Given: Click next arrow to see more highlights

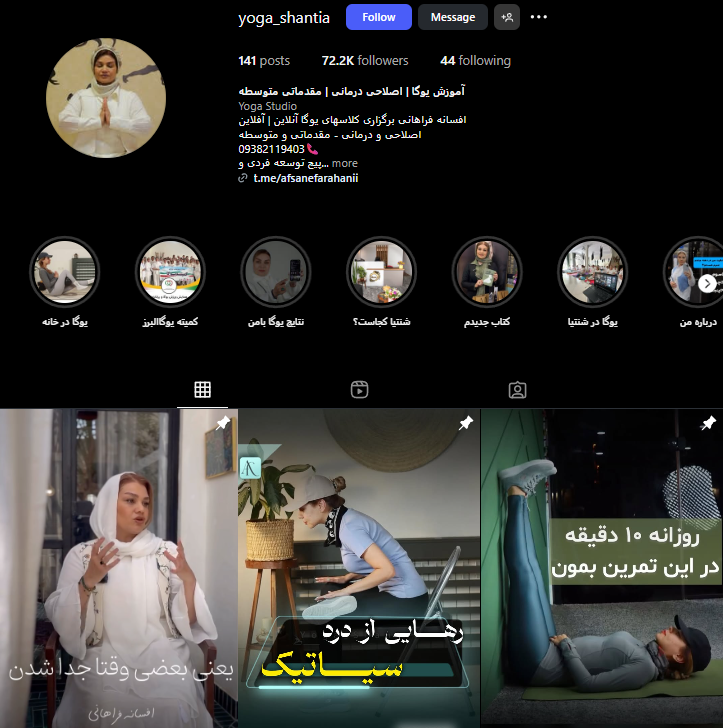Looking at the screenshot, I should pos(707,283).
